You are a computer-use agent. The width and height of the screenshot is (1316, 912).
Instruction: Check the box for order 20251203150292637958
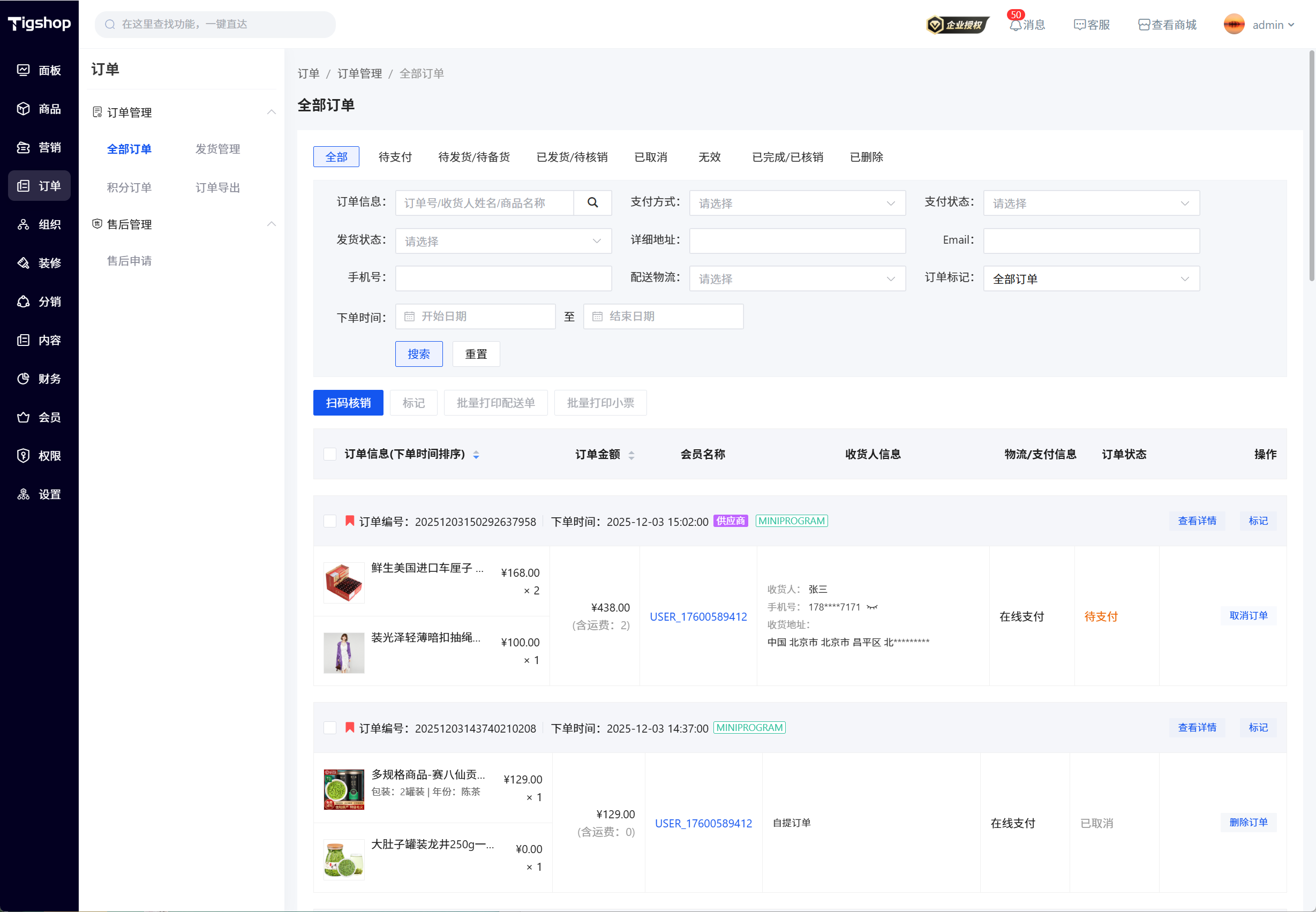point(330,521)
